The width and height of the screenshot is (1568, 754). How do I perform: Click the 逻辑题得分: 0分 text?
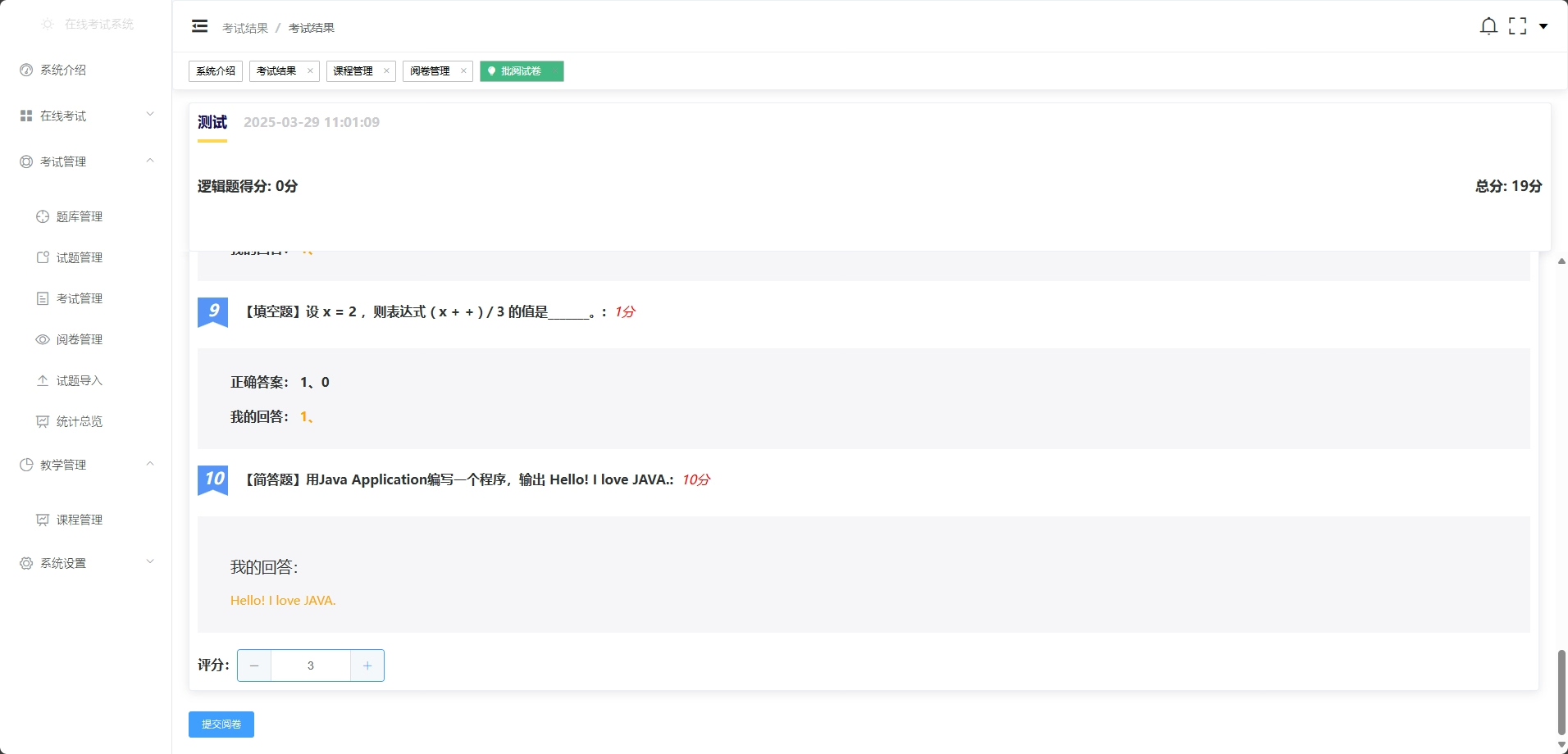tap(248, 187)
